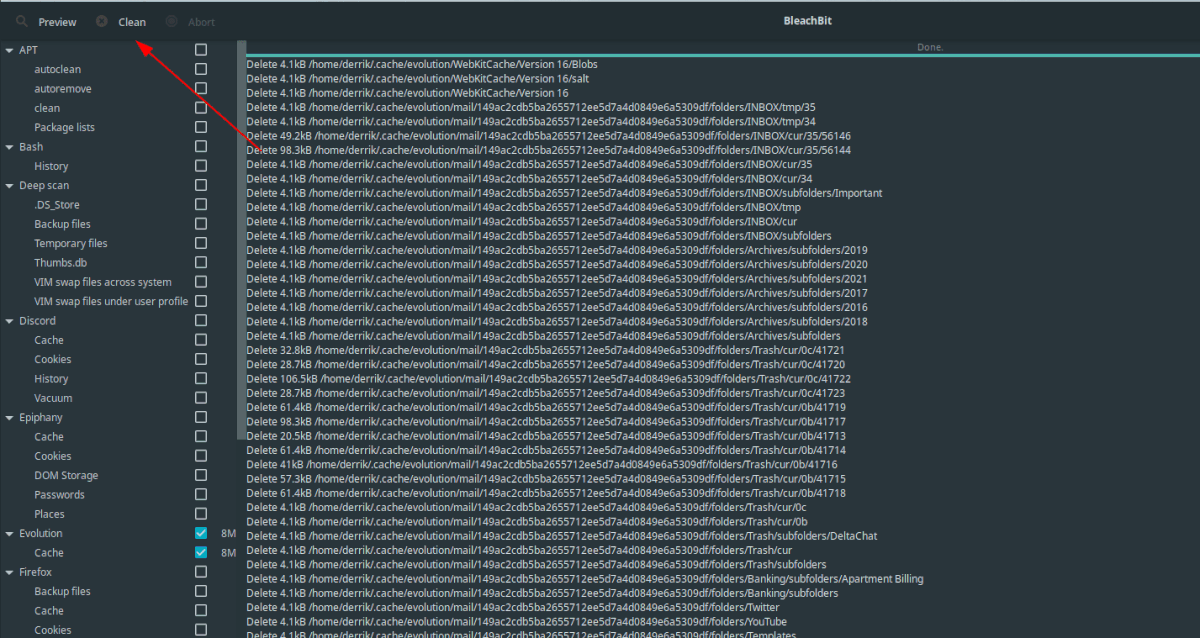
Task: Select Firefox Backup files item
Action: pyautogui.click(x=62, y=591)
